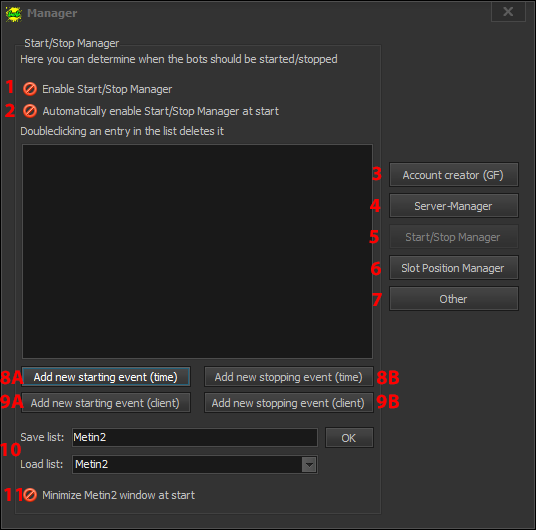Expand the Load list dropdown arrow
The image size is (536, 530).
tap(309, 464)
